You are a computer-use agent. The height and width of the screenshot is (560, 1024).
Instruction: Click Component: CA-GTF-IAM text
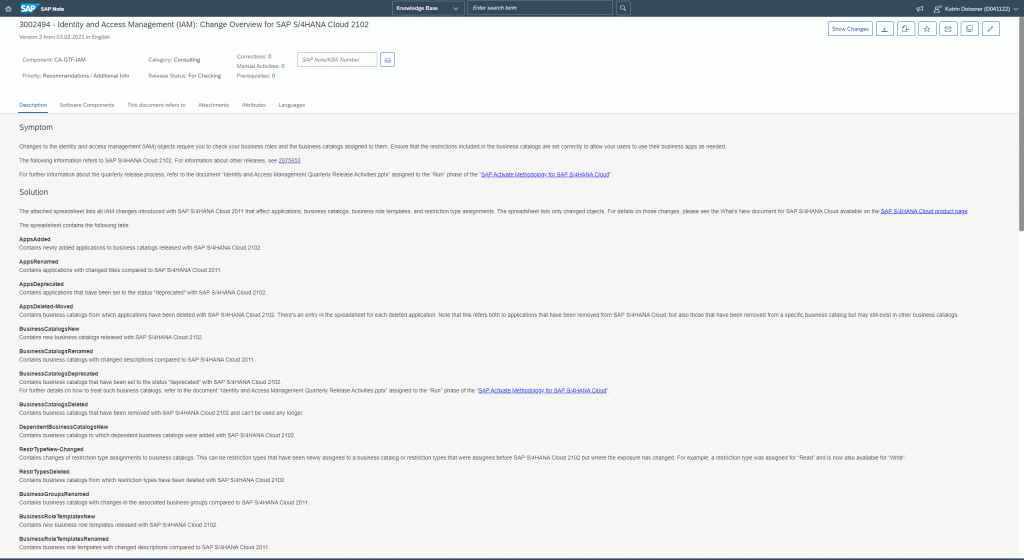point(54,59)
